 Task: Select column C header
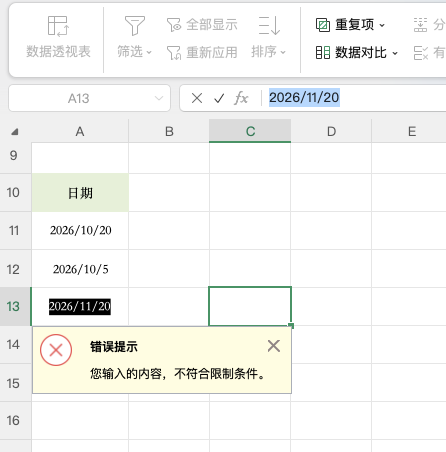pos(250,131)
